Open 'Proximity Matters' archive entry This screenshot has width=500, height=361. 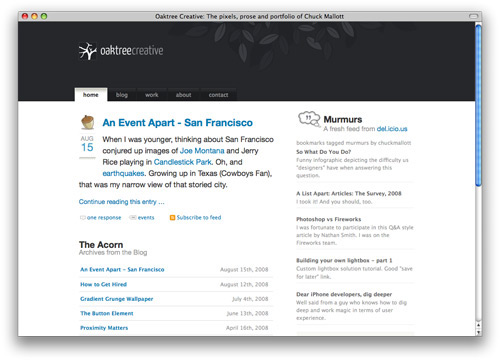(x=104, y=328)
